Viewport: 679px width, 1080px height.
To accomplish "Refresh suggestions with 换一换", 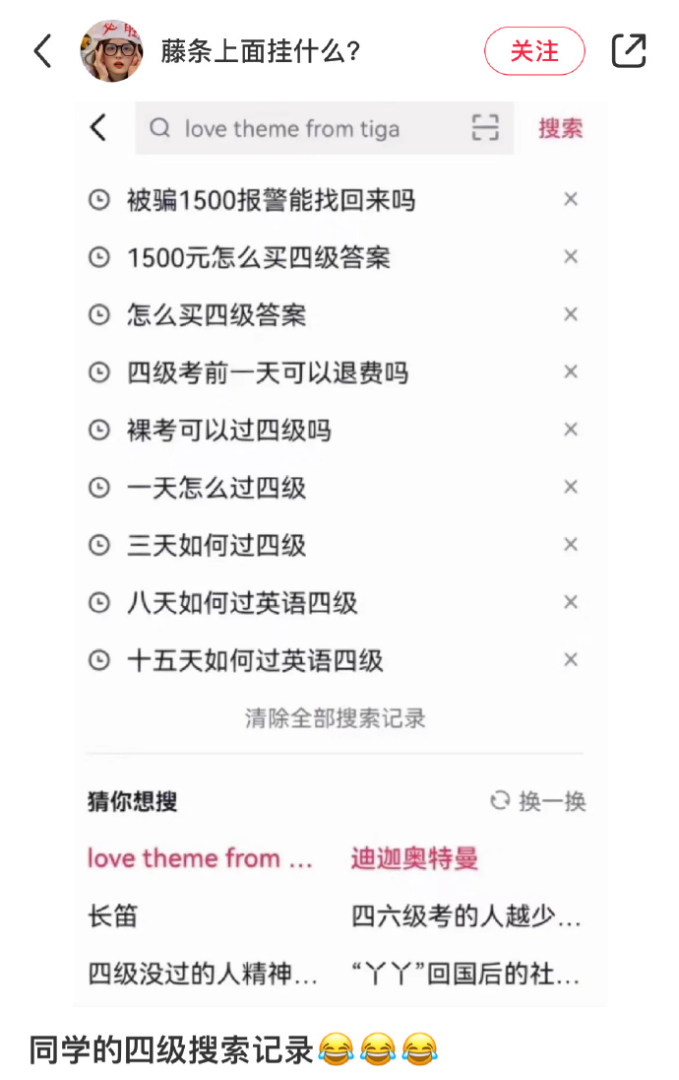I will click(x=538, y=801).
